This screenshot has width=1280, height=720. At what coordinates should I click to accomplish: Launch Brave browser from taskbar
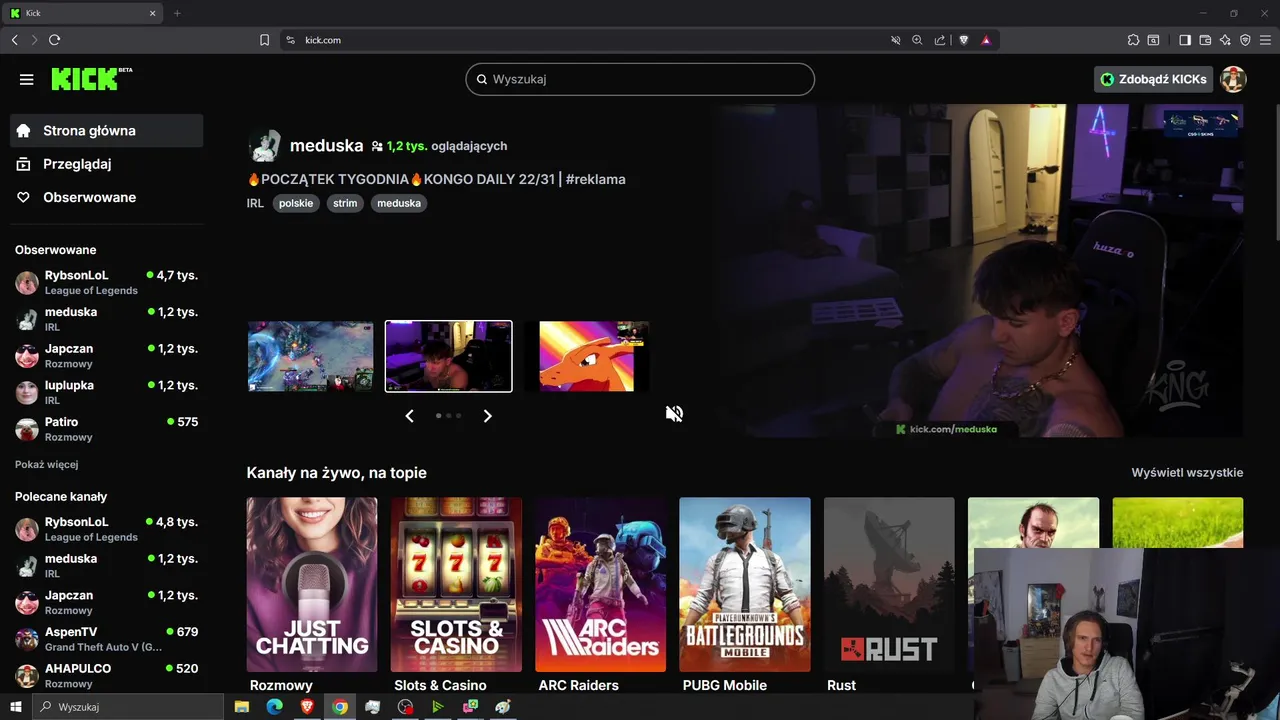point(307,707)
